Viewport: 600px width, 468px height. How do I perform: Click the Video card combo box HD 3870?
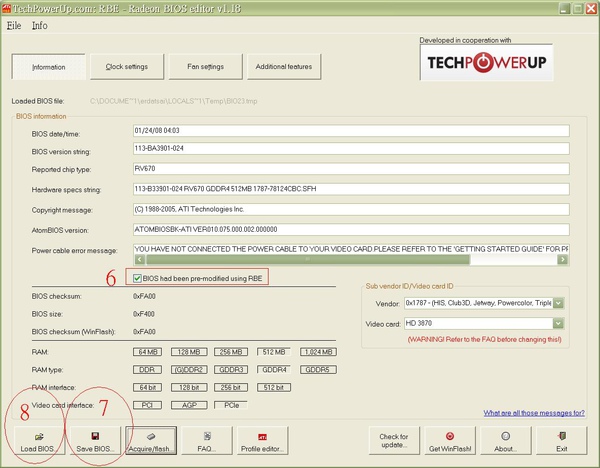tap(478, 324)
